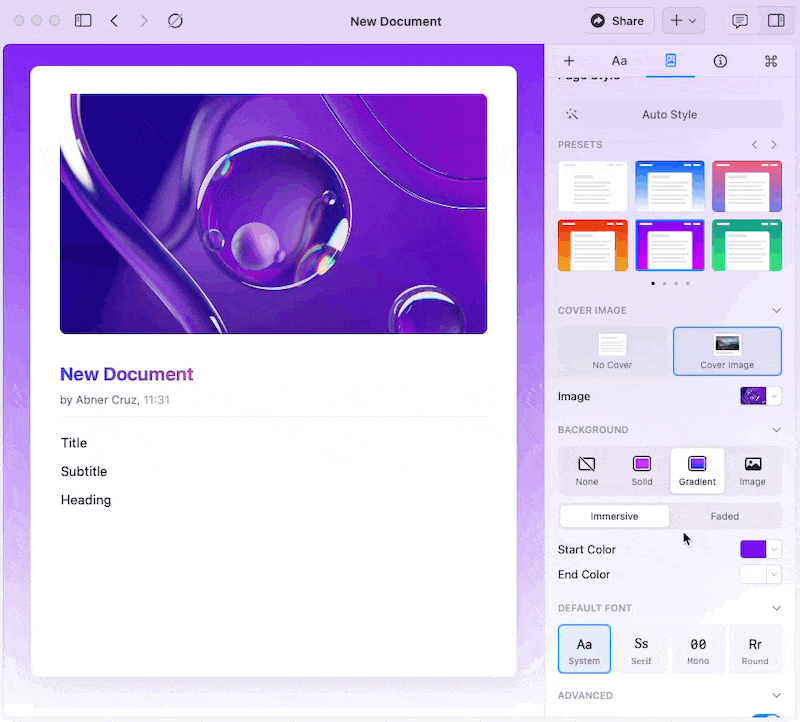Click the Auto Style magic wand icon

click(572, 114)
